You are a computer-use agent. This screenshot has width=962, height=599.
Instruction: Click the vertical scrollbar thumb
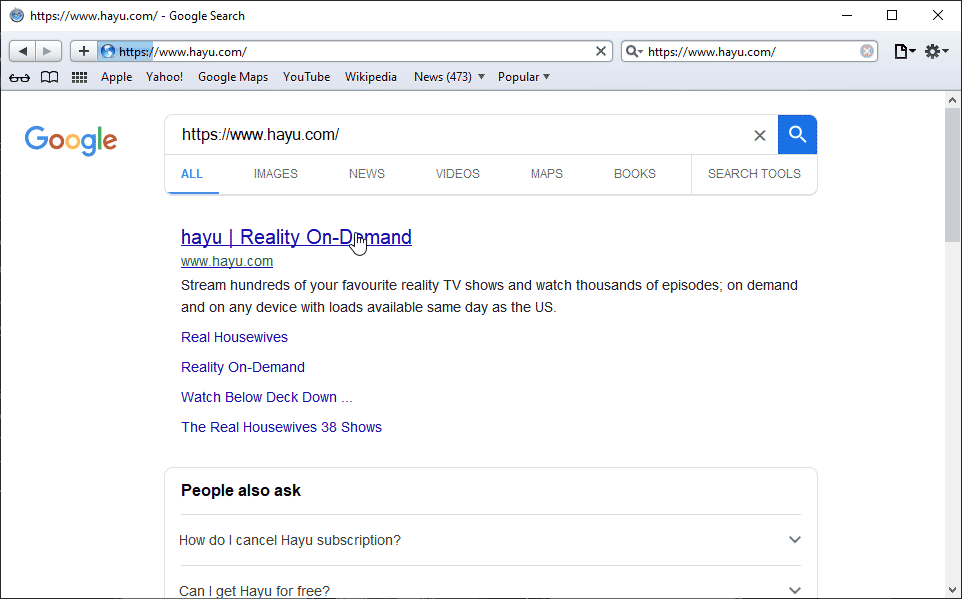(953, 175)
